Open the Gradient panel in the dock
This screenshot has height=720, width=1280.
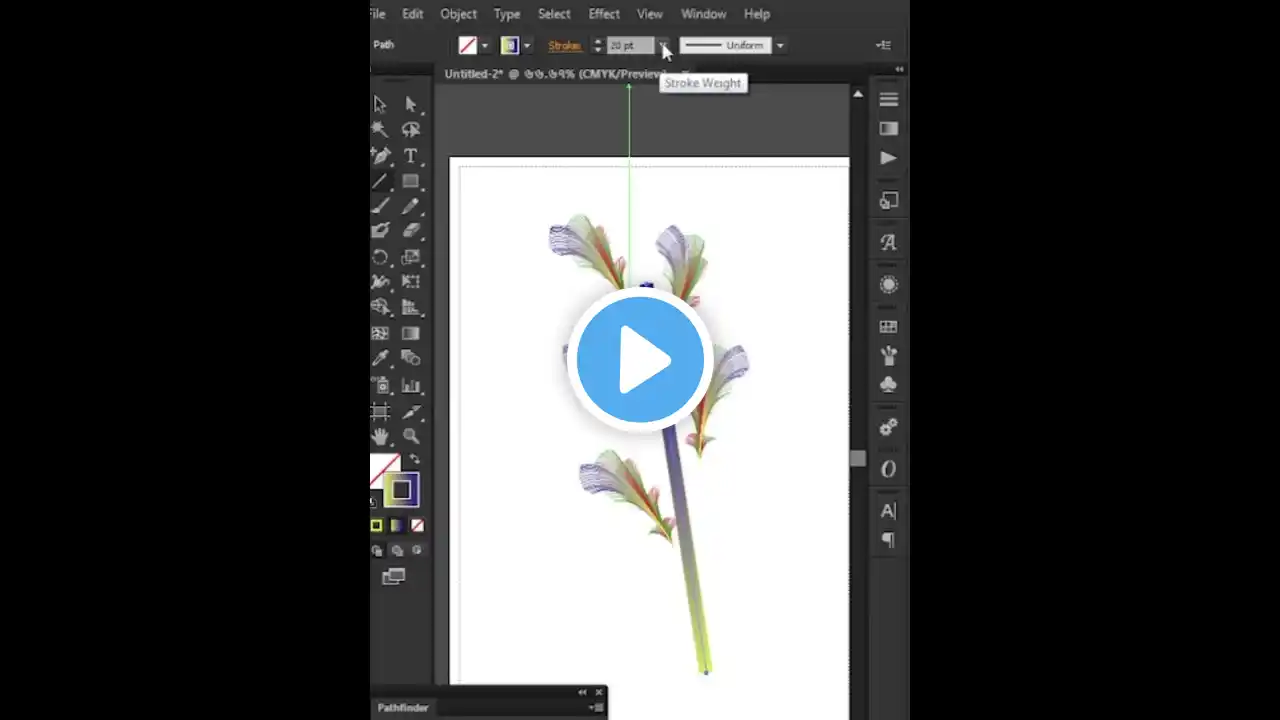pos(888,128)
